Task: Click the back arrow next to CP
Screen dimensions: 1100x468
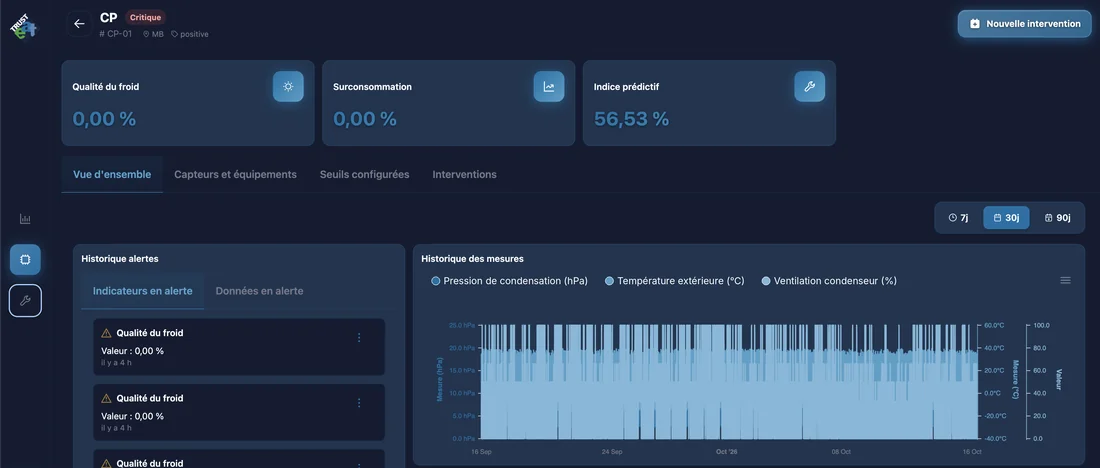Action: click(x=79, y=24)
